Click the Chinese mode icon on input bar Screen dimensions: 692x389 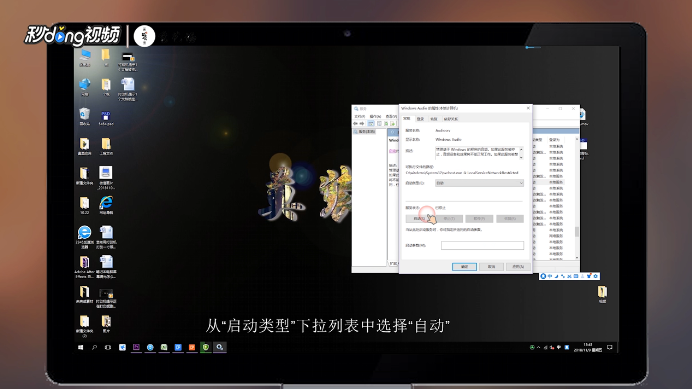tap(550, 276)
